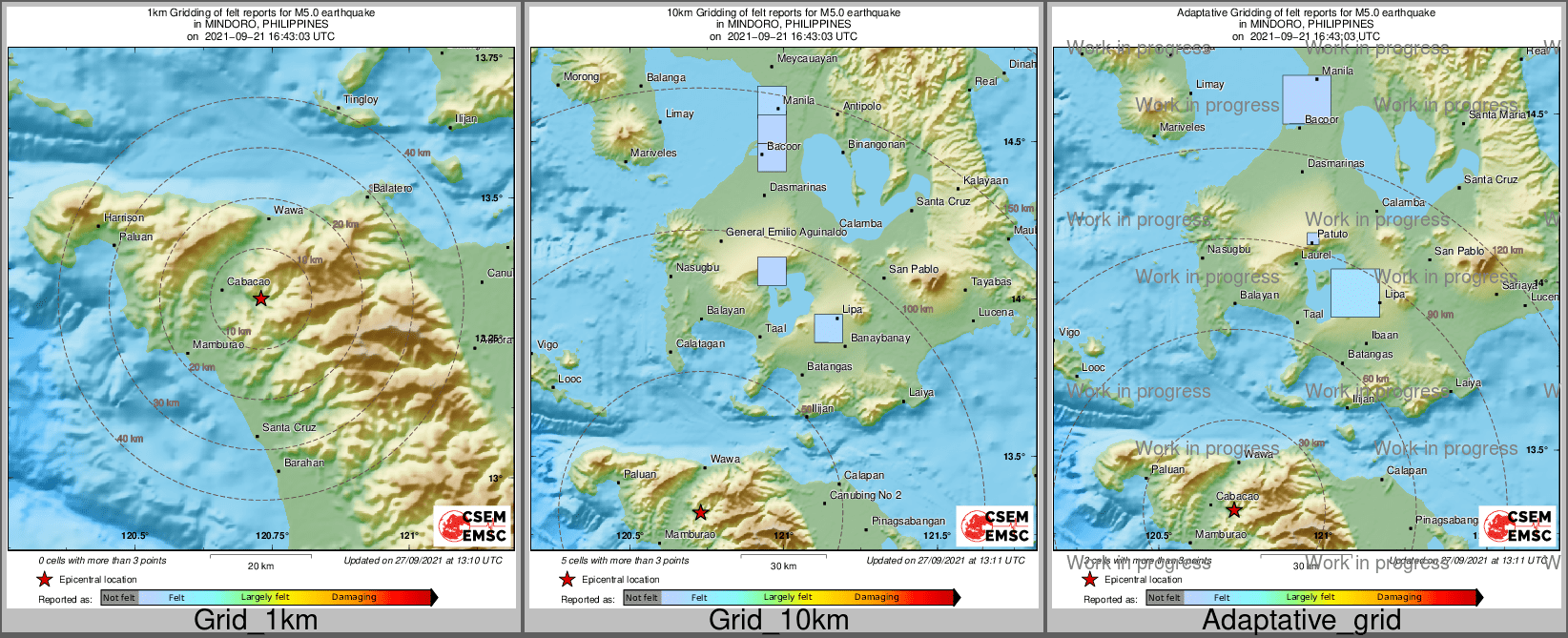Click the 'Laurel' label on Adaptative_grid map
This screenshot has width=1568, height=638.
coord(1316,255)
